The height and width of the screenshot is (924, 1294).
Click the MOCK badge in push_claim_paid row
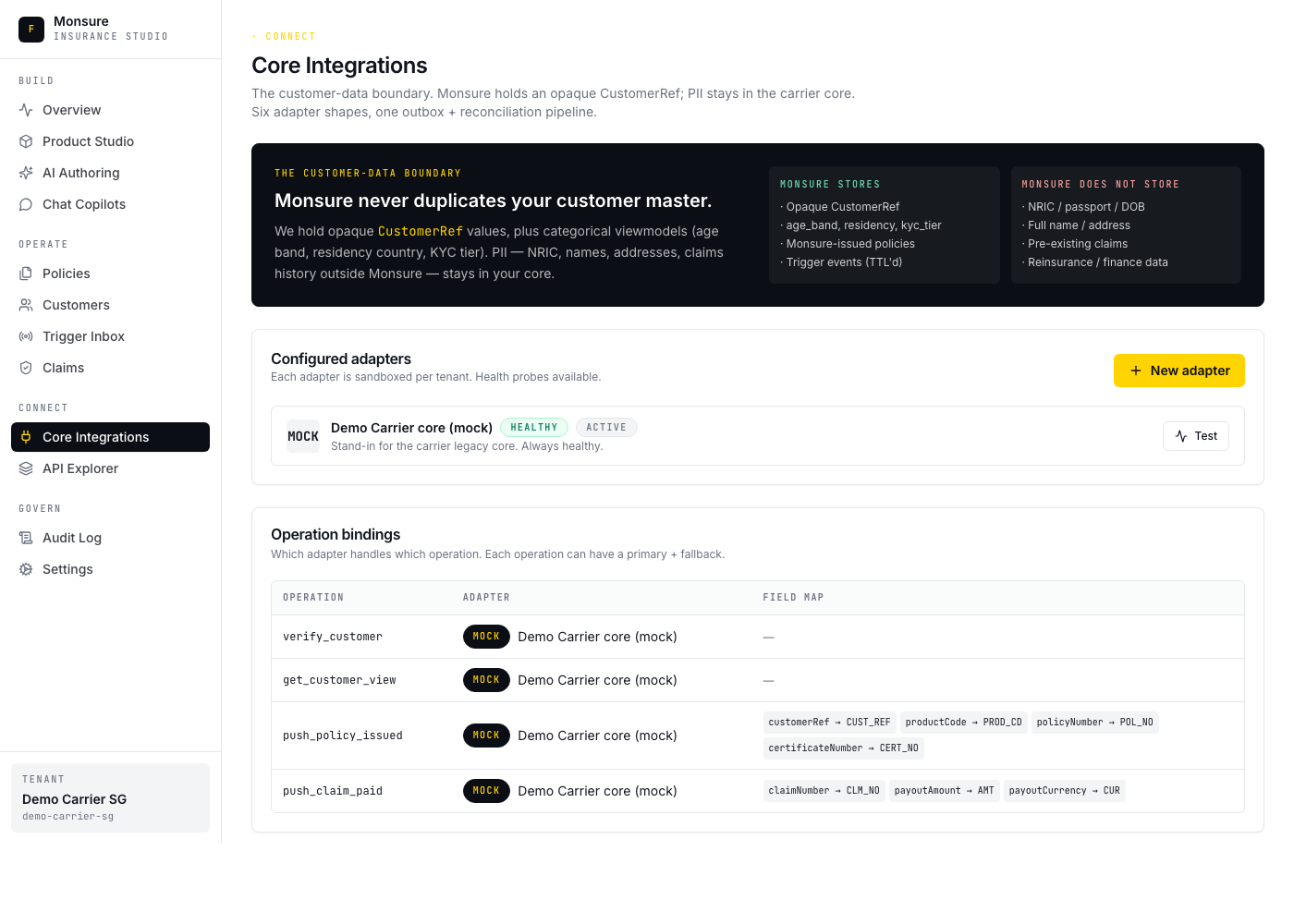coord(486,791)
